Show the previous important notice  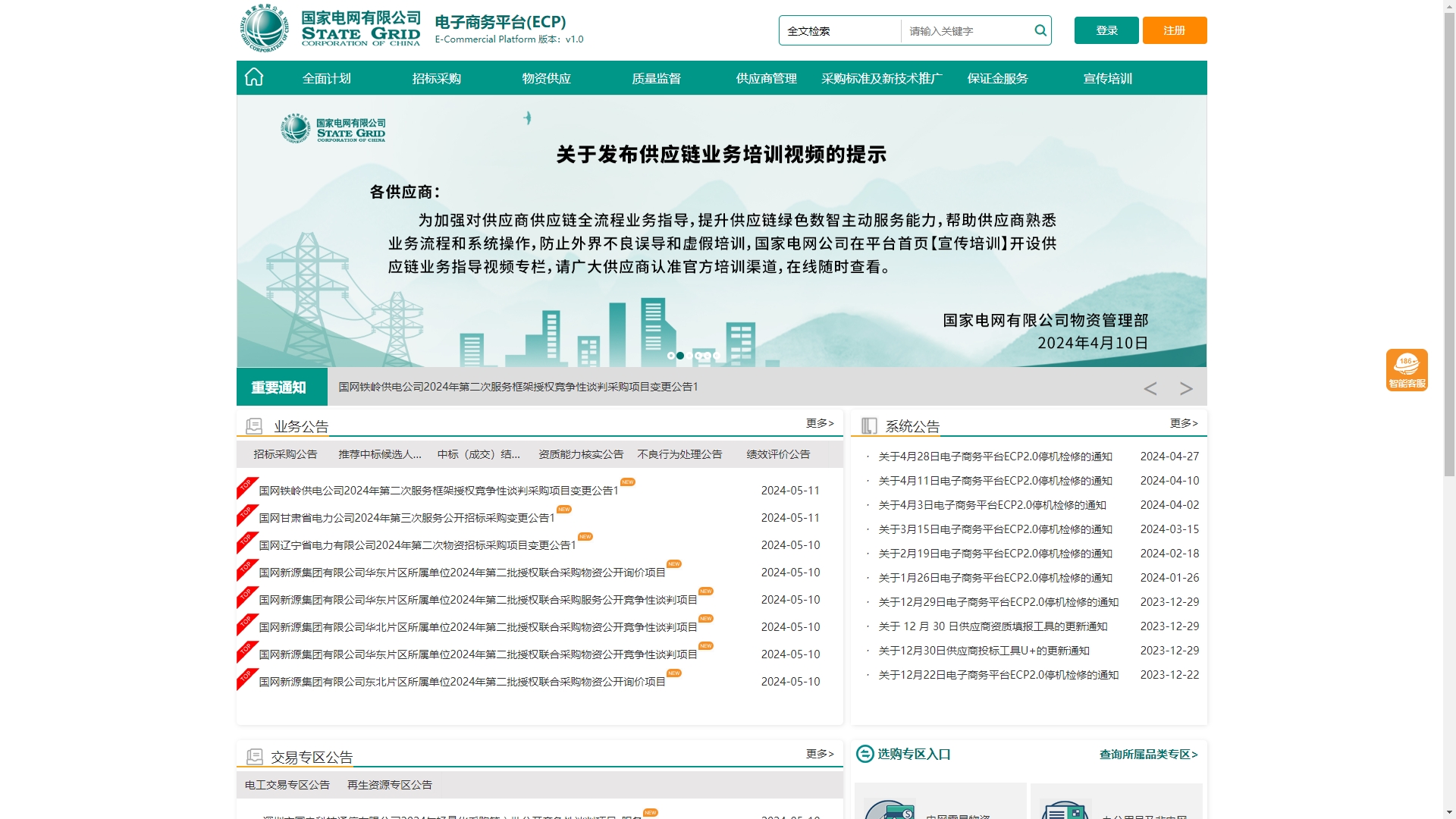[1150, 388]
